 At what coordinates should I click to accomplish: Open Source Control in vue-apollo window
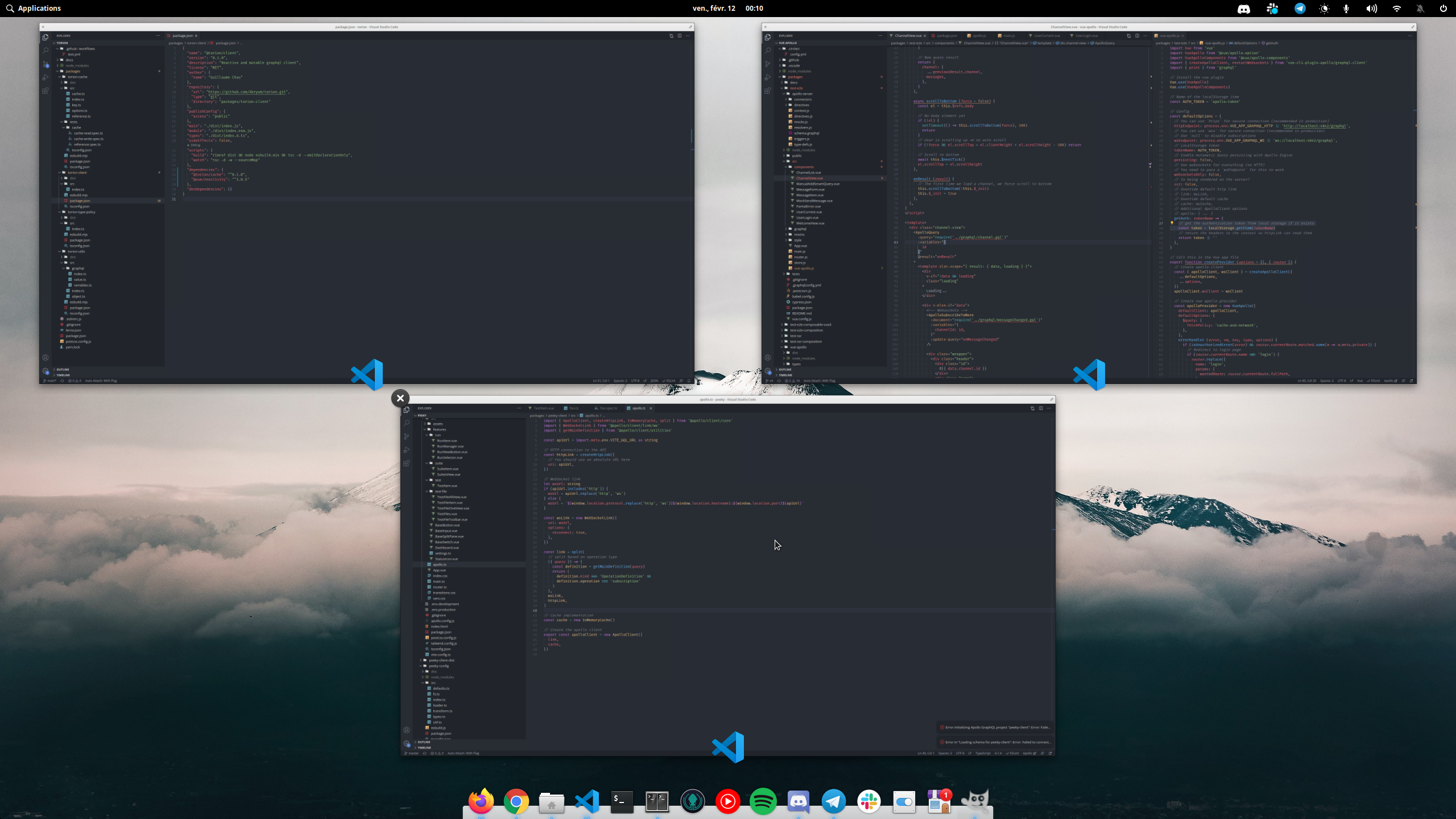tap(768, 64)
